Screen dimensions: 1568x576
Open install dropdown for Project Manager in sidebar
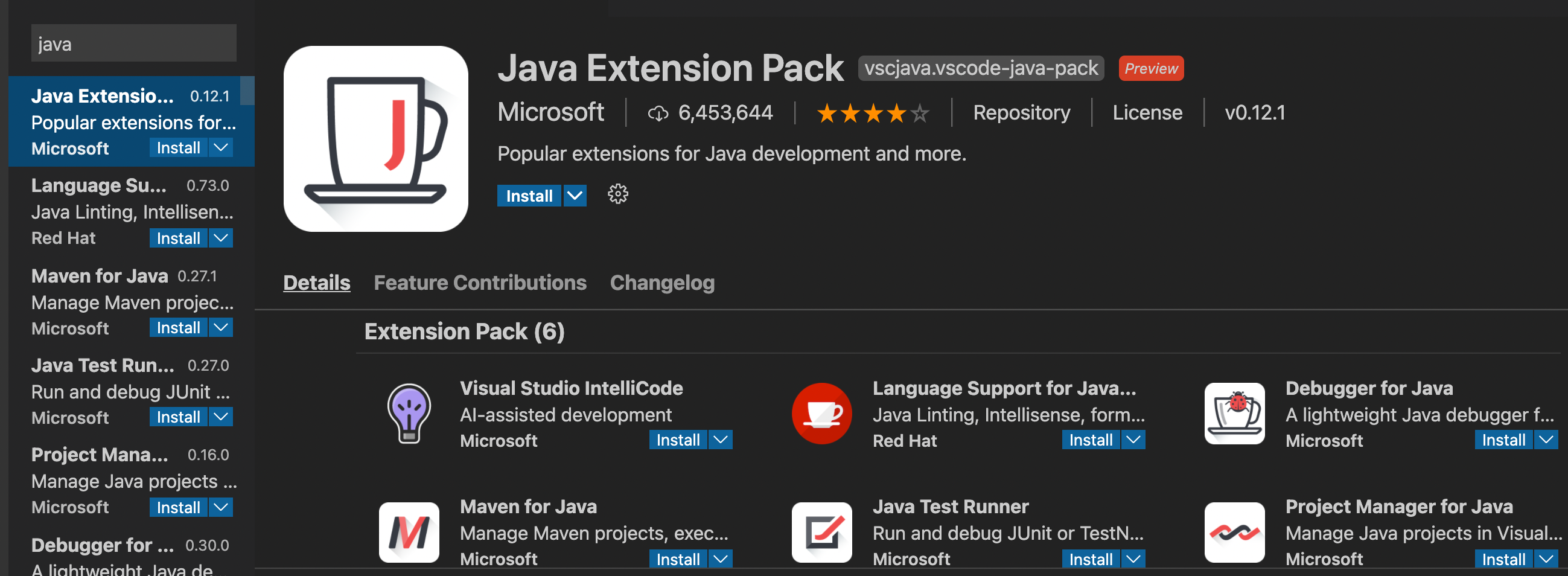221,507
